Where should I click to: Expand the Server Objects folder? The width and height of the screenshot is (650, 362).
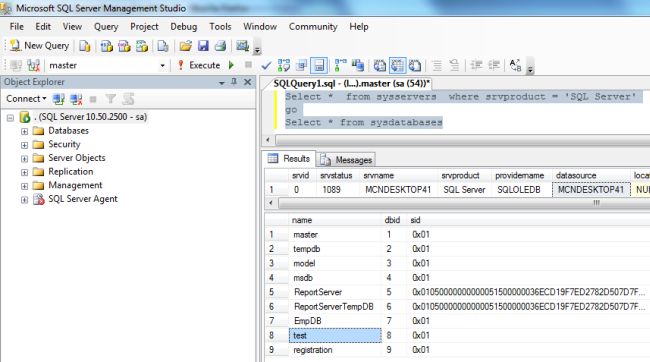click(x=24, y=159)
